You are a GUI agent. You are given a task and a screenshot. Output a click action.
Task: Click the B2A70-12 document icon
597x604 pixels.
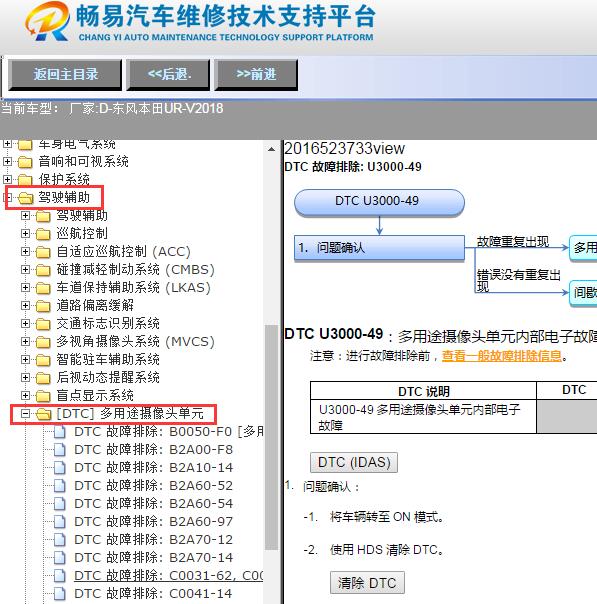pos(60,540)
